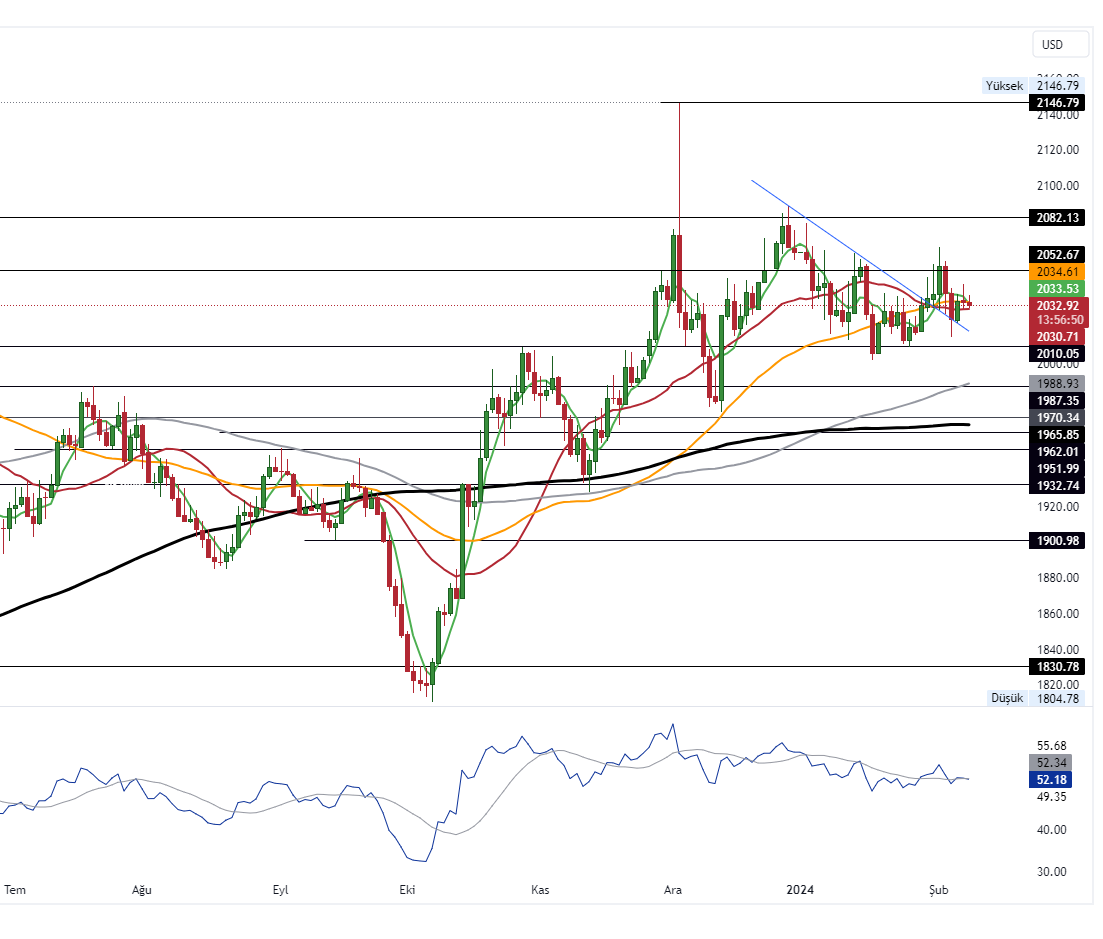Screen dimensions: 1103x939
Task: Click the red 2032.92 current price label
Action: pyautogui.click(x=1057, y=305)
